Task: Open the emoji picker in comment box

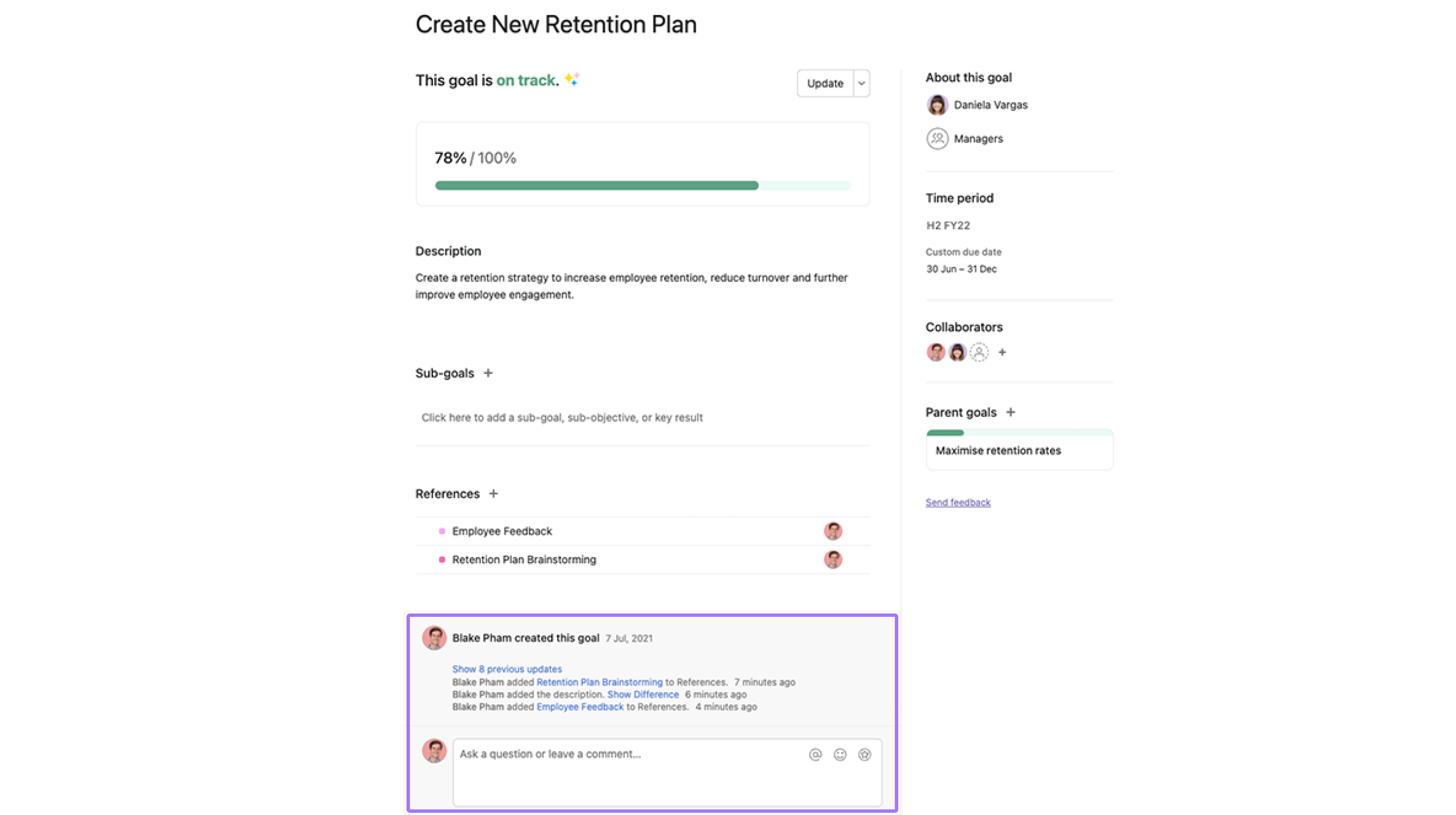Action: 840,755
